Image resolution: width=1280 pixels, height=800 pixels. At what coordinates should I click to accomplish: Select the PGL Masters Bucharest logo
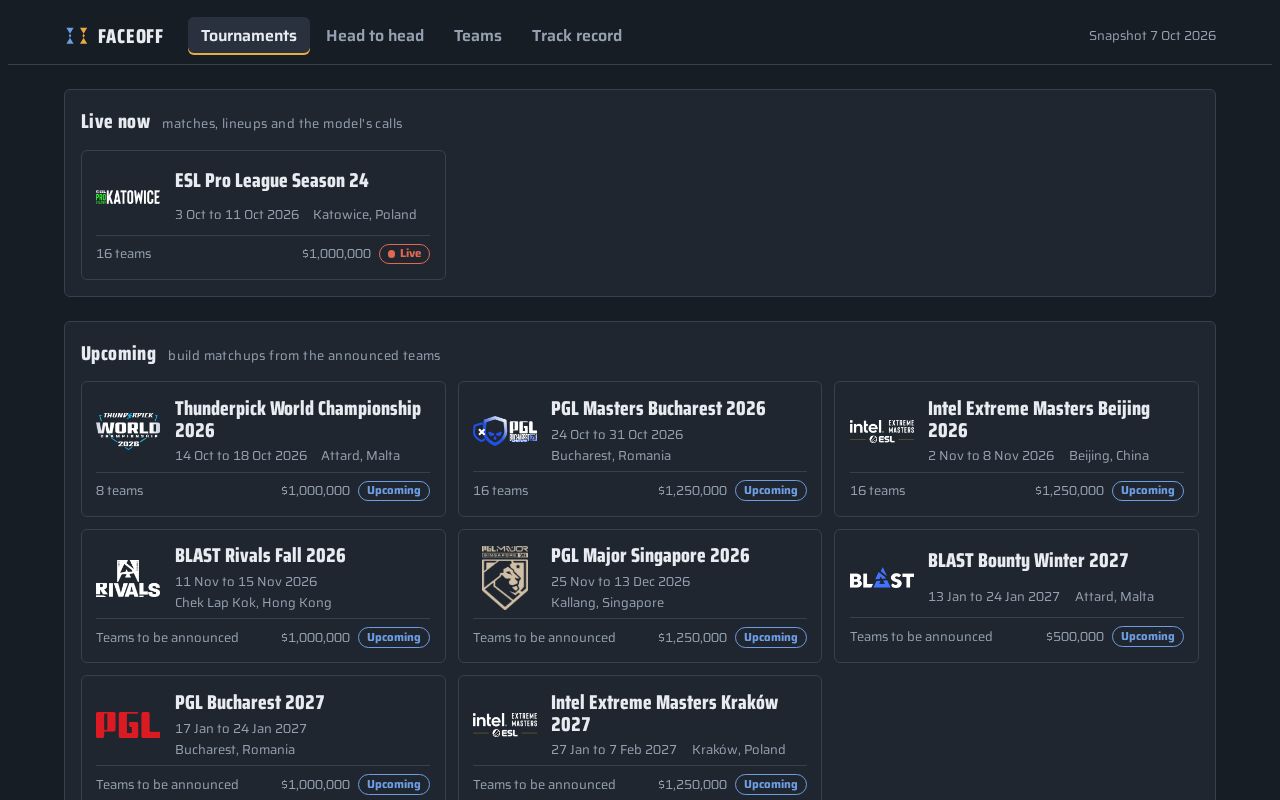505,431
